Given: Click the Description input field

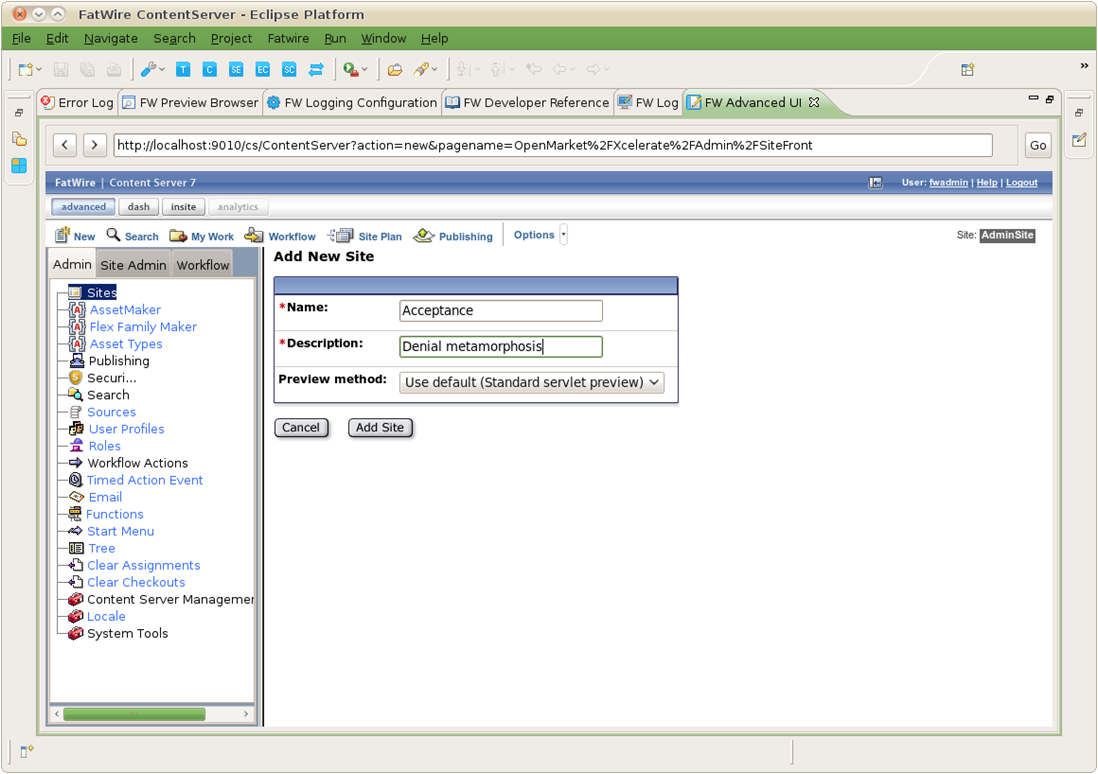Looking at the screenshot, I should click(501, 347).
